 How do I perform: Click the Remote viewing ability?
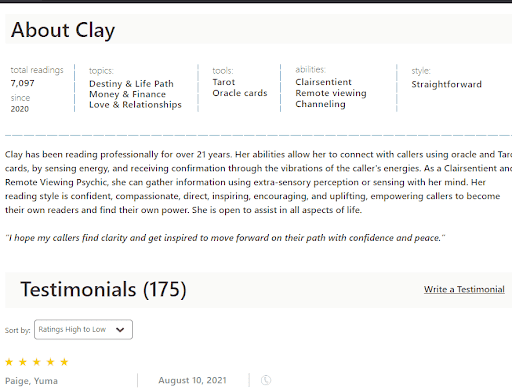pos(331,93)
